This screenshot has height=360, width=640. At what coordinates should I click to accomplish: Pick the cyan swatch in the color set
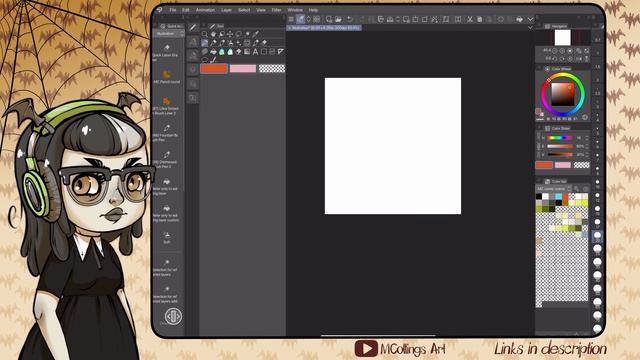[x=558, y=197]
